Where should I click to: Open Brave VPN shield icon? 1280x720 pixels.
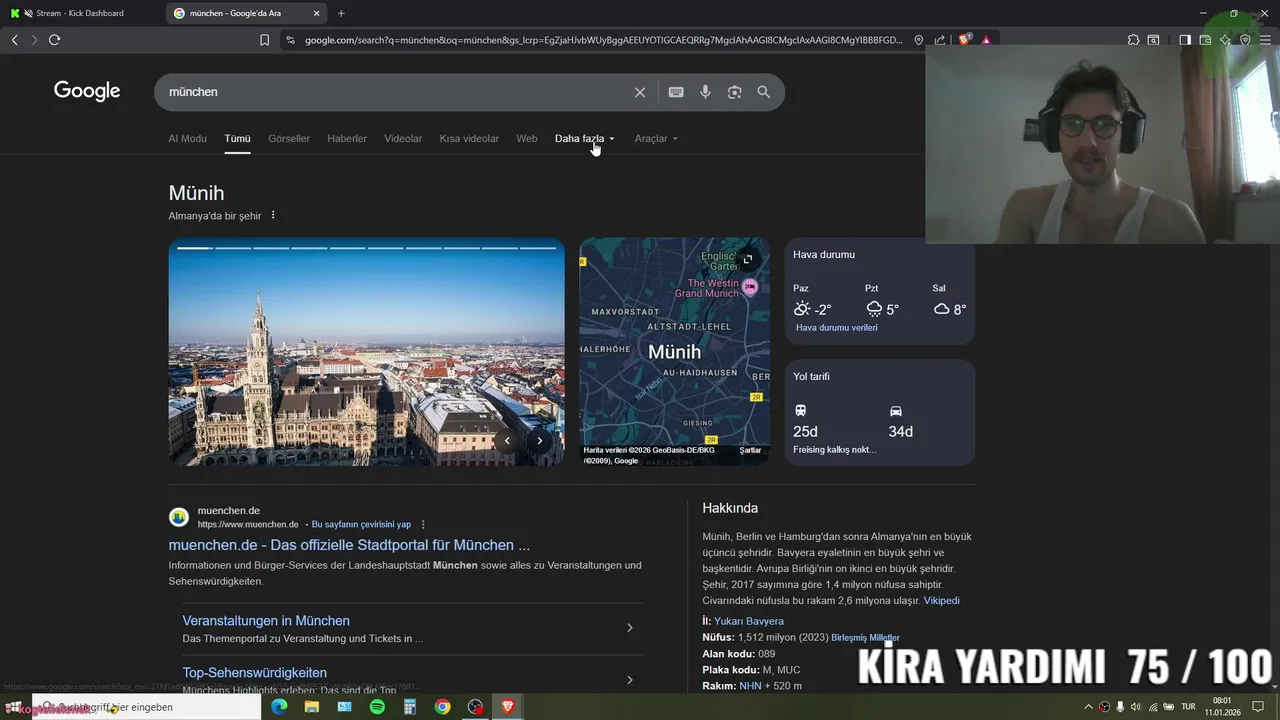click(x=1245, y=40)
